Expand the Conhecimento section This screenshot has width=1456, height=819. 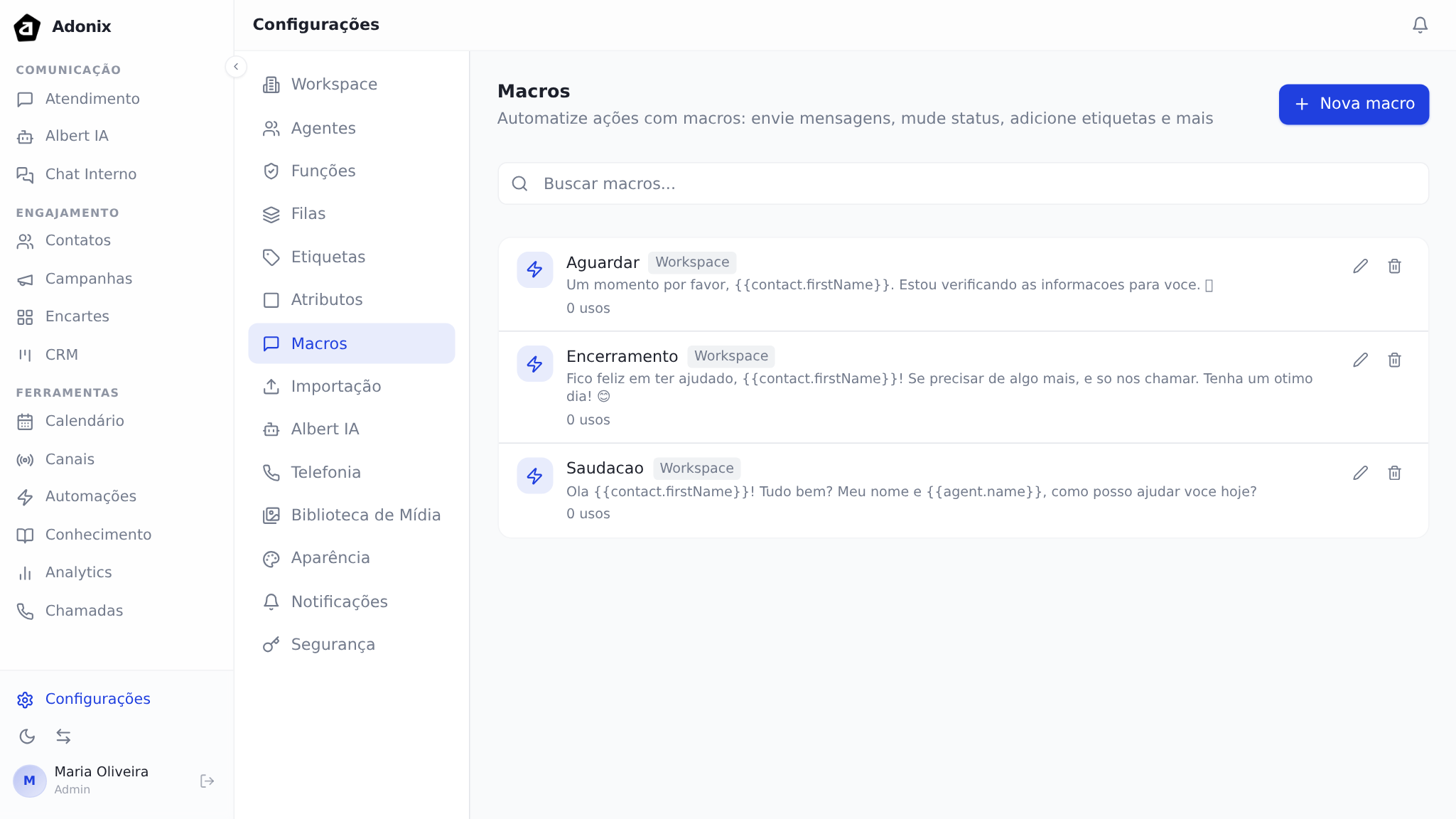[98, 534]
